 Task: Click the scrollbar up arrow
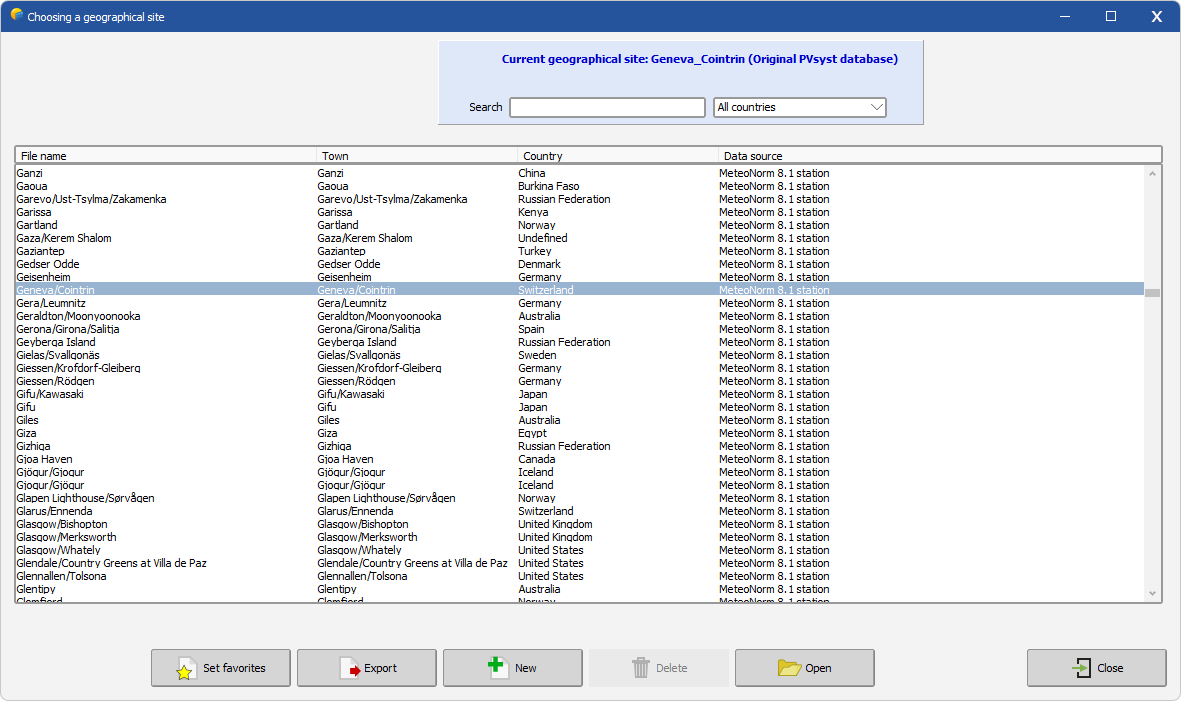[1152, 174]
